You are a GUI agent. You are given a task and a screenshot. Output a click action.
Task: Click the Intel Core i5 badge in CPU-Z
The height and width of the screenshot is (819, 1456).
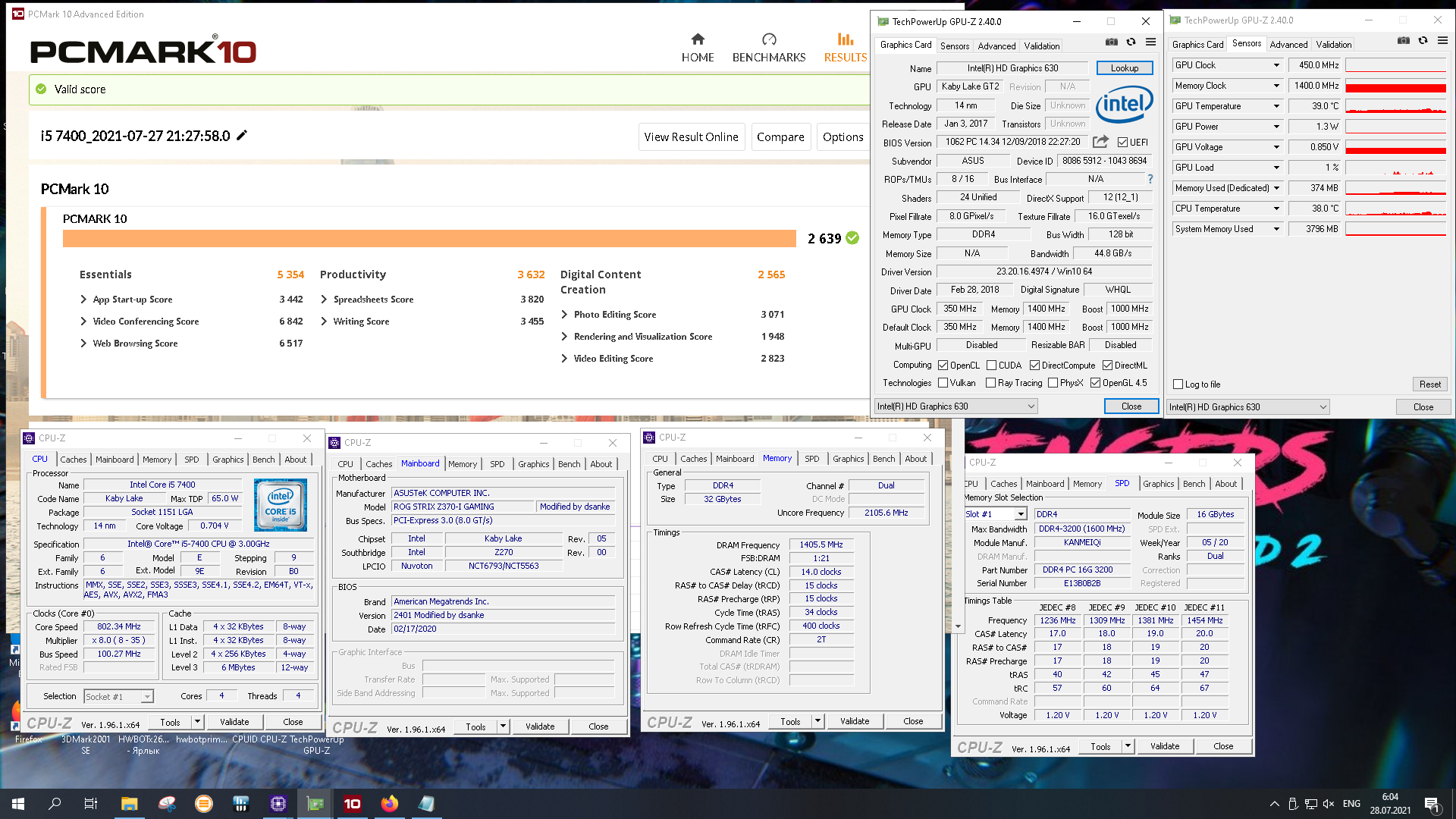281,505
